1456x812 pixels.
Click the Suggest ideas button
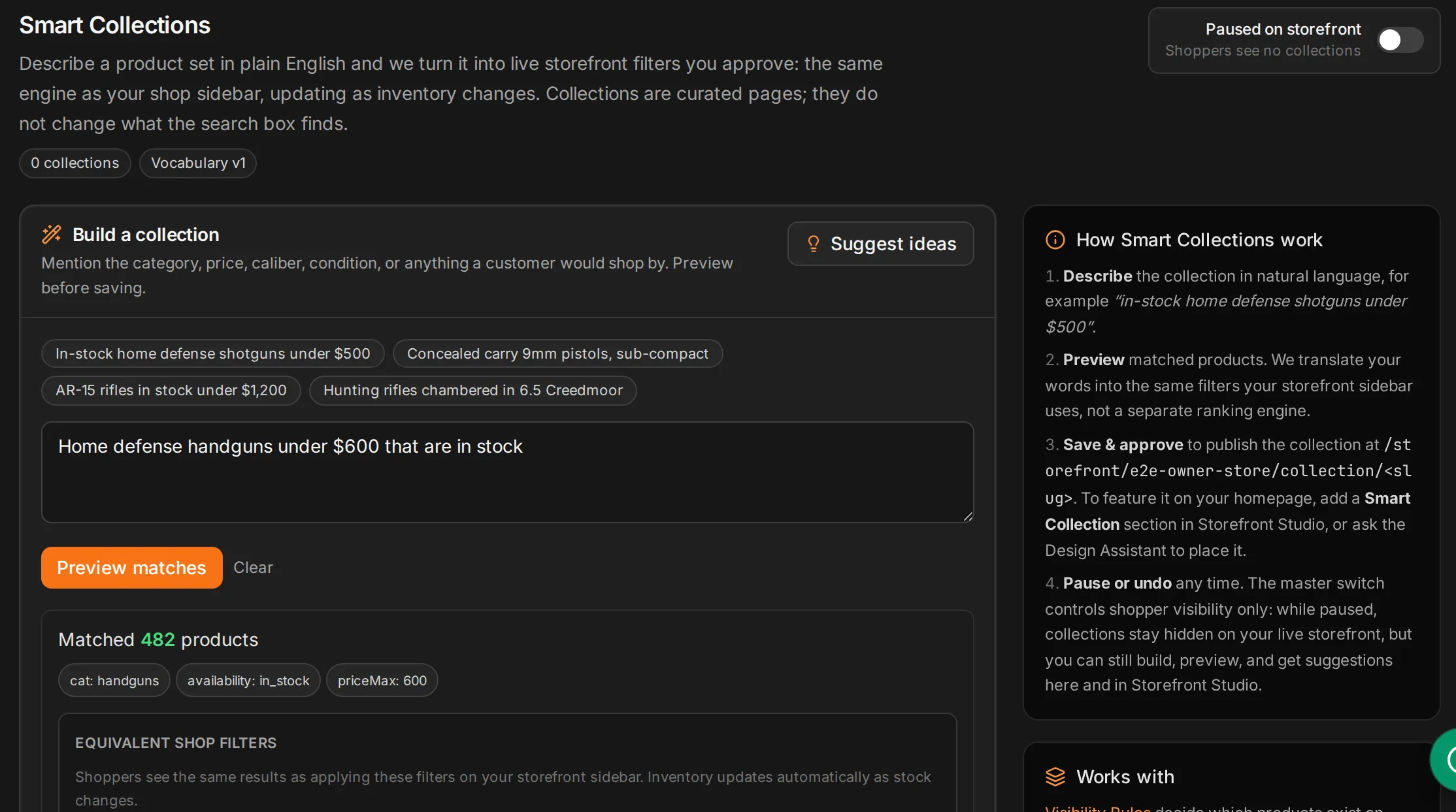tap(880, 244)
